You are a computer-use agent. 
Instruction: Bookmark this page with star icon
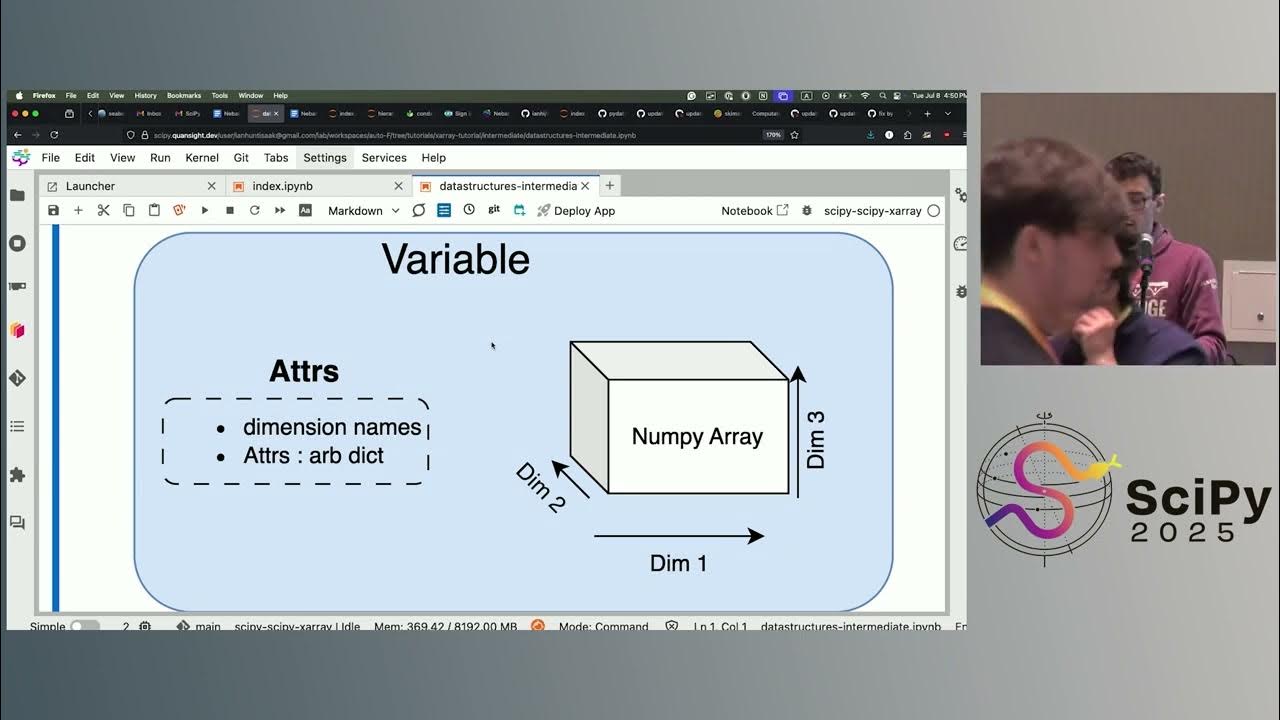(x=795, y=135)
